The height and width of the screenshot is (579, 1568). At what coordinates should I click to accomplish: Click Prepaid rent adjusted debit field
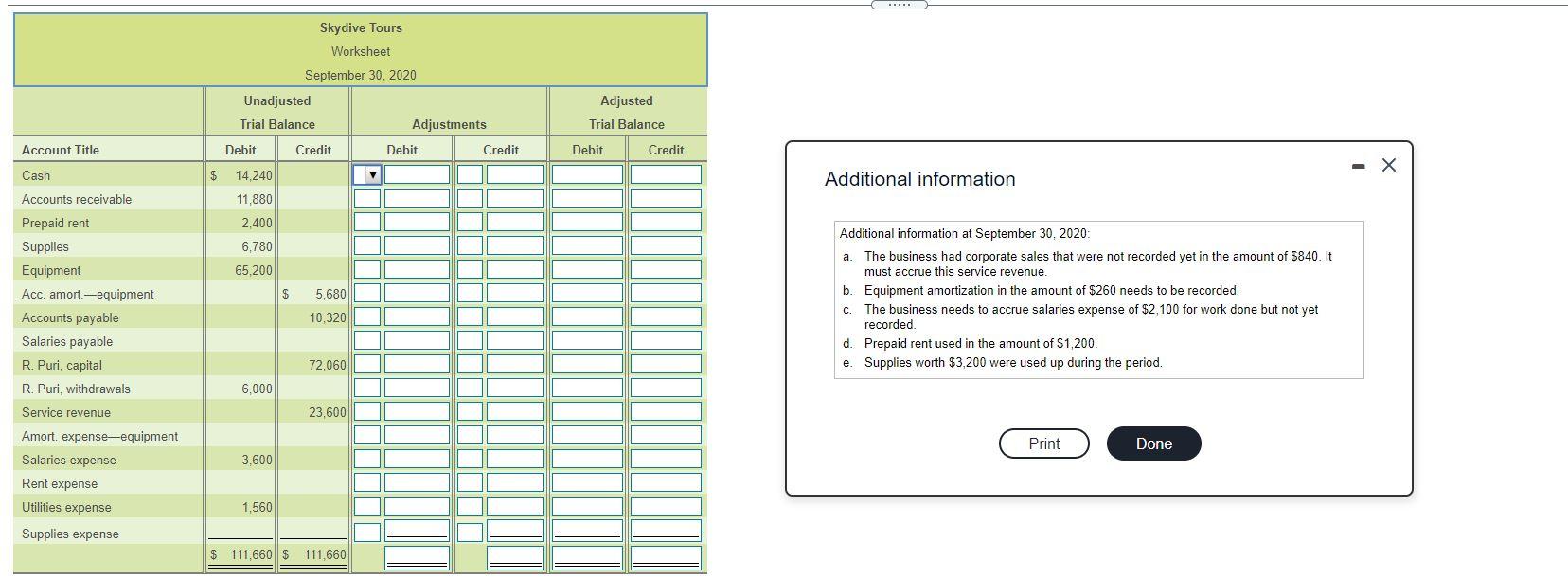click(587, 222)
